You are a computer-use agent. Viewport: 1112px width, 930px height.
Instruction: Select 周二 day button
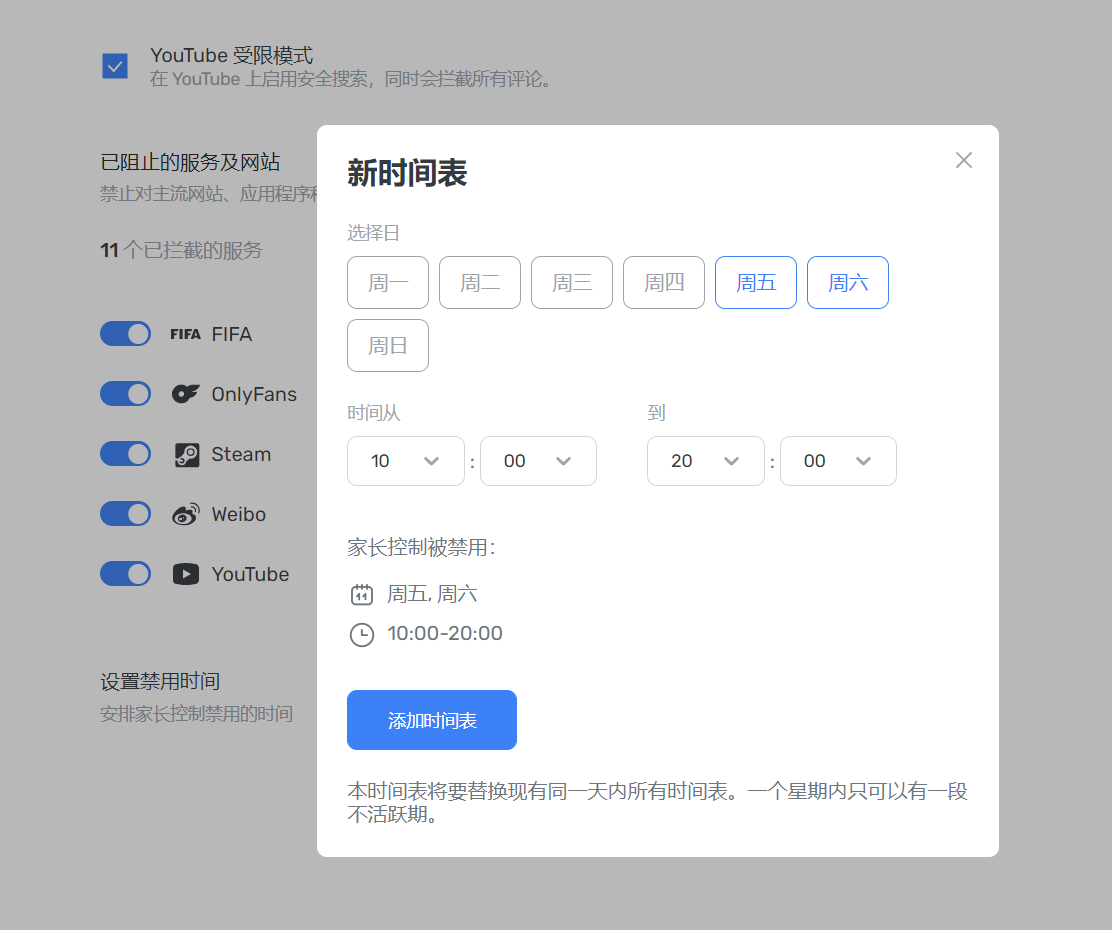[479, 282]
